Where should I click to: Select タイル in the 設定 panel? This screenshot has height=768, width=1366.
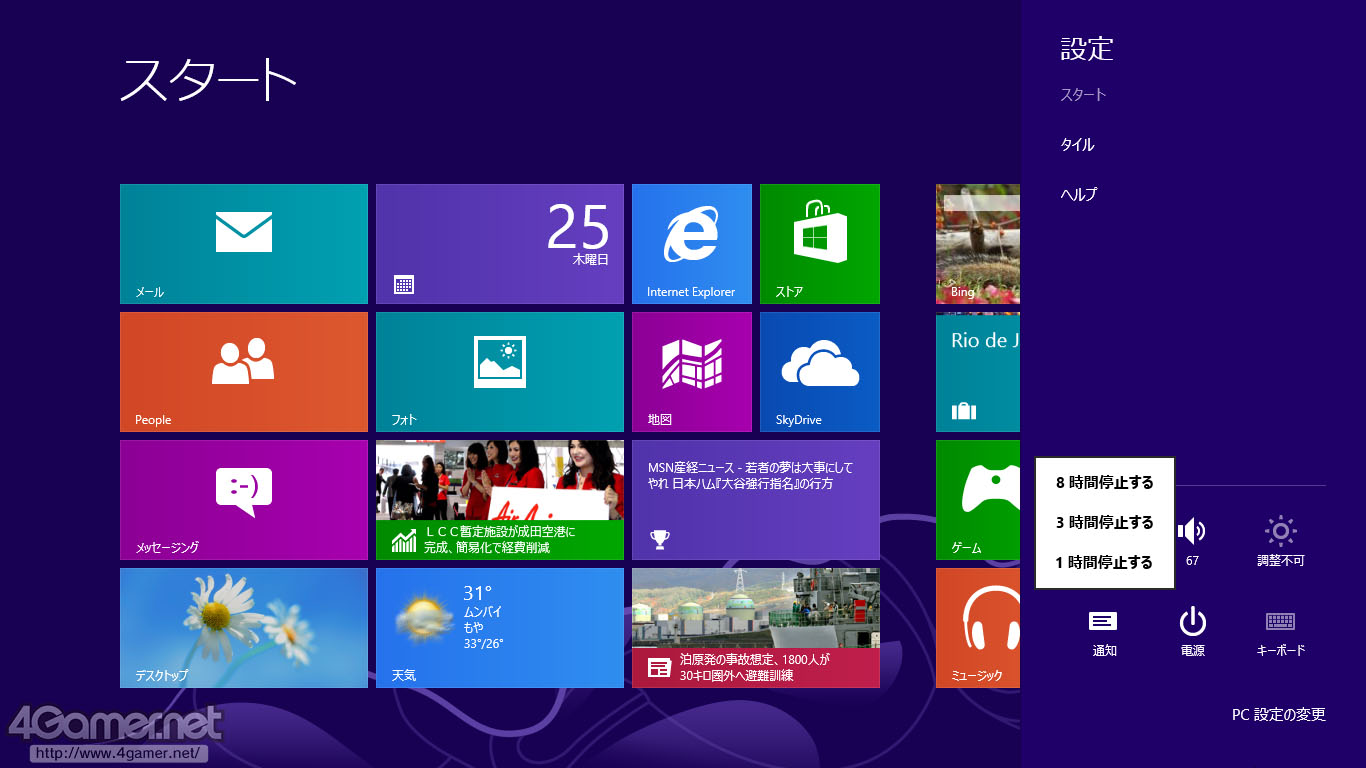click(x=1078, y=145)
